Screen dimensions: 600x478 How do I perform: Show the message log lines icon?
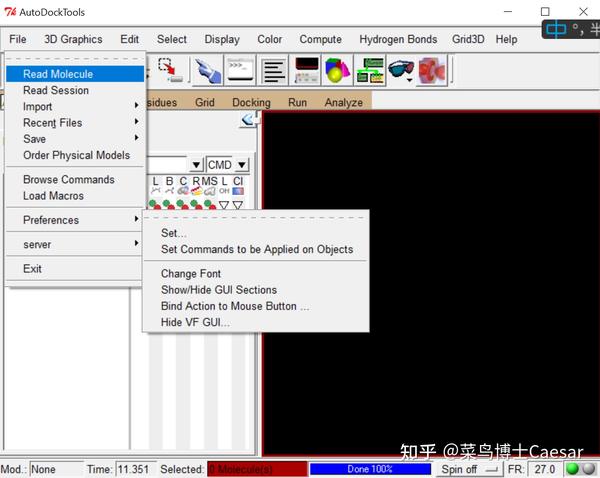tap(274, 70)
